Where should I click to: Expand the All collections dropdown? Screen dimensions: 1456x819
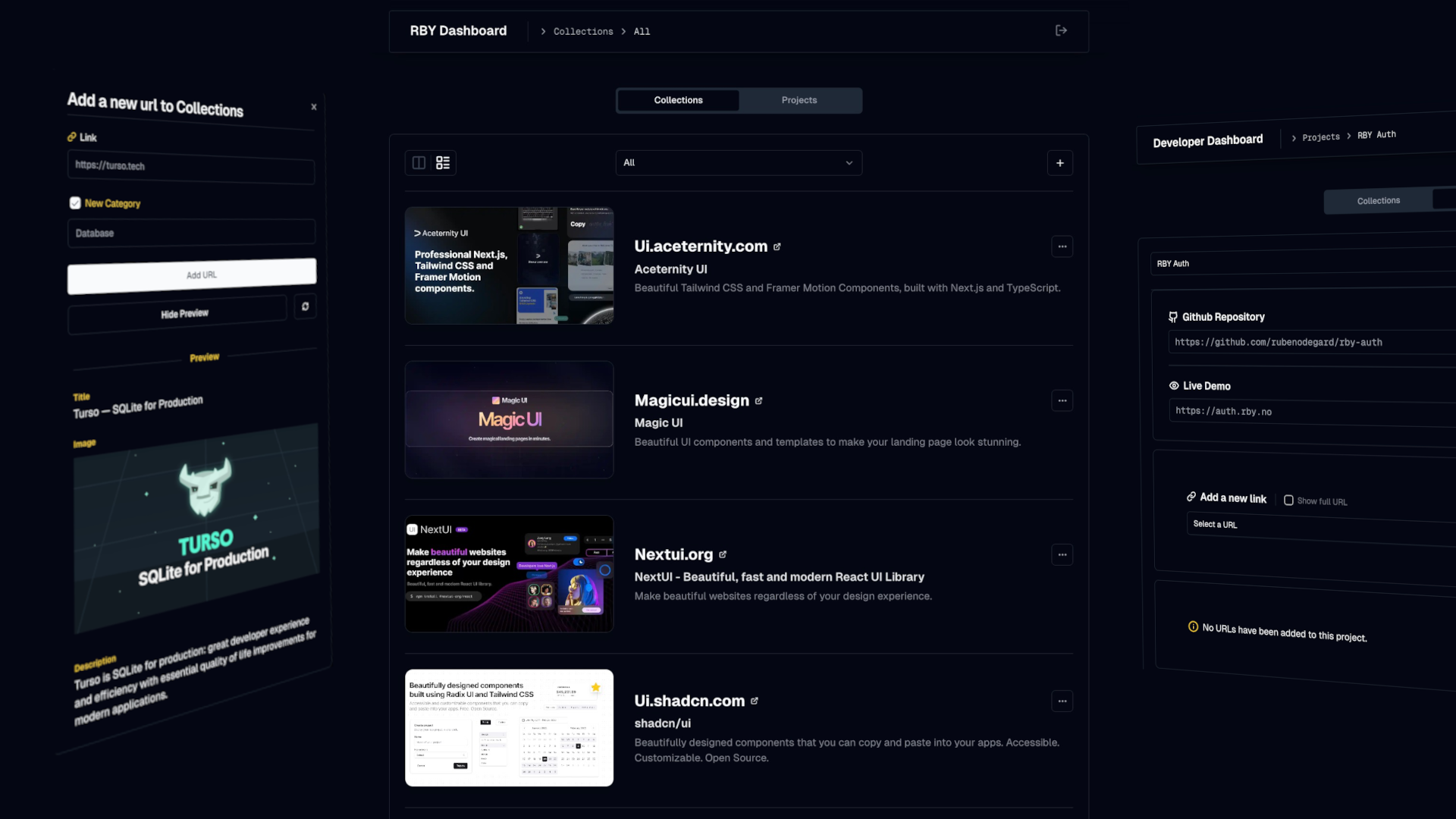[x=738, y=162]
